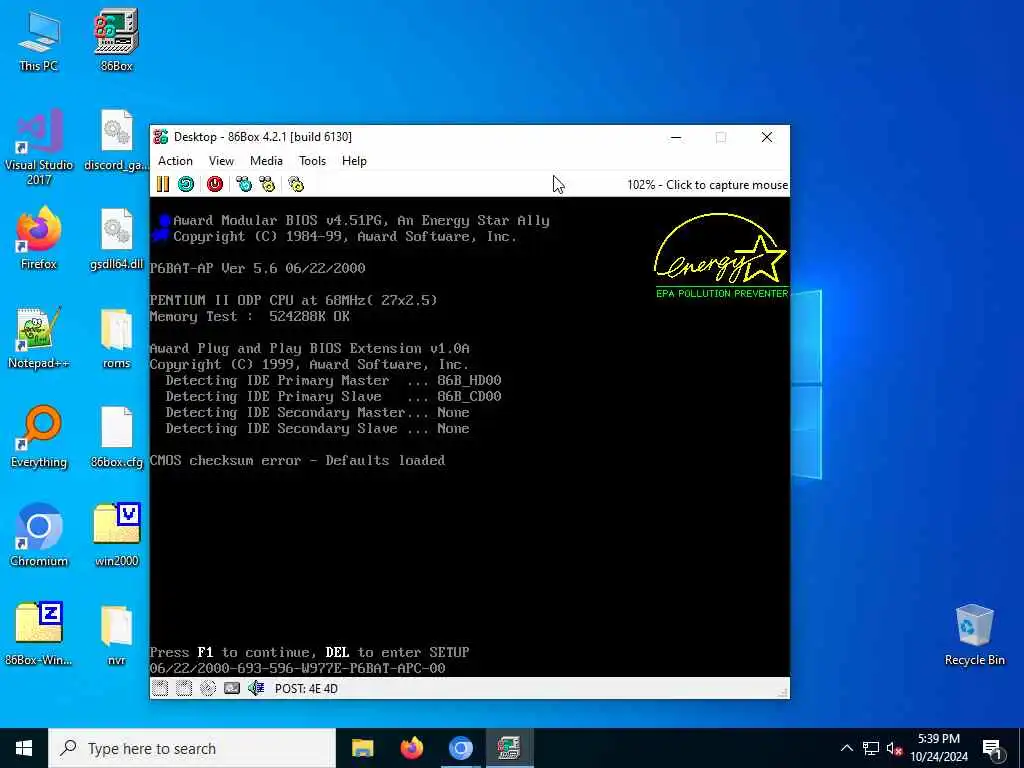The width and height of the screenshot is (1024, 768).
Task: Select the gsdll64.dll file icon
Action: [x=116, y=239]
